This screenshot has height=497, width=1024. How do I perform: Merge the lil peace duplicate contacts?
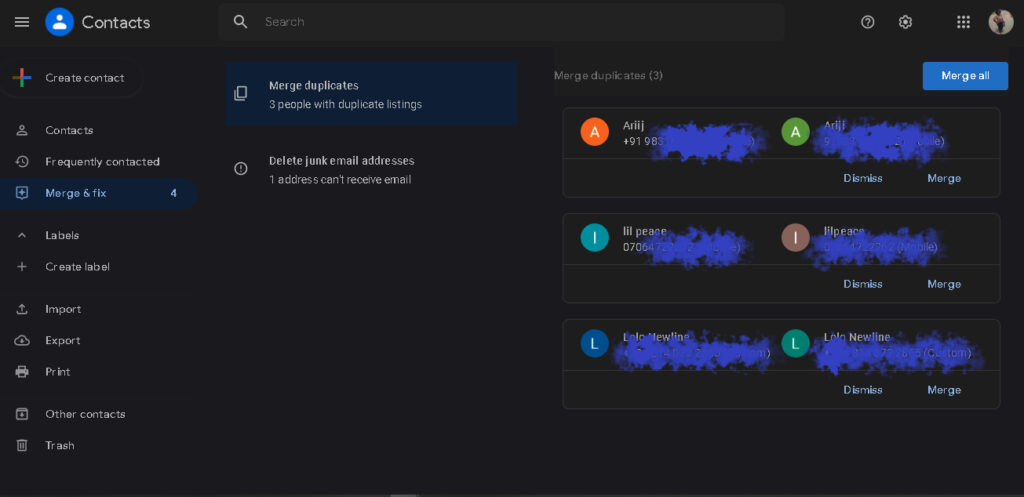tap(944, 284)
